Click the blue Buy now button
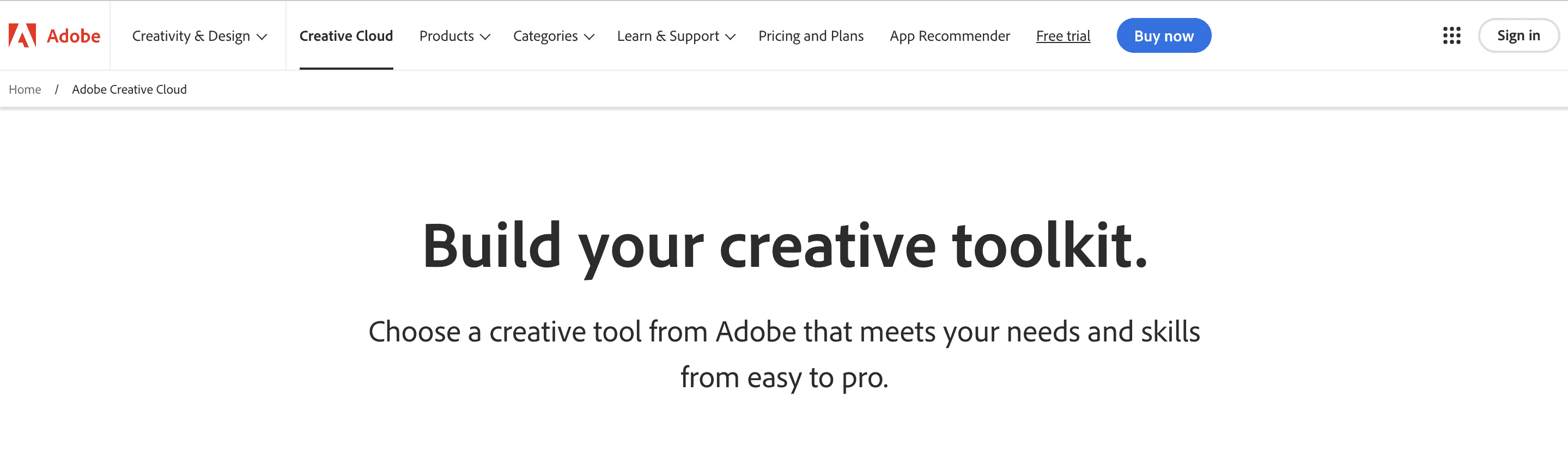The image size is (1568, 464). tap(1164, 36)
